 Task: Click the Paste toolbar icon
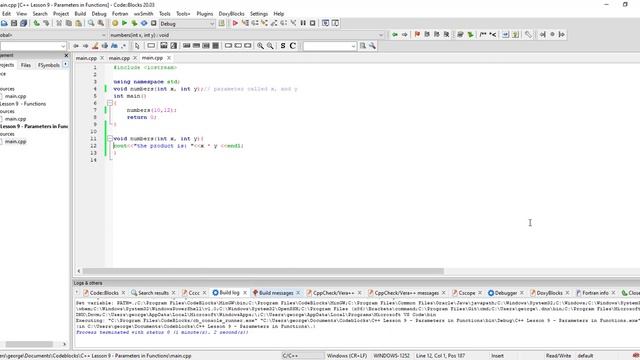(x=79, y=23)
